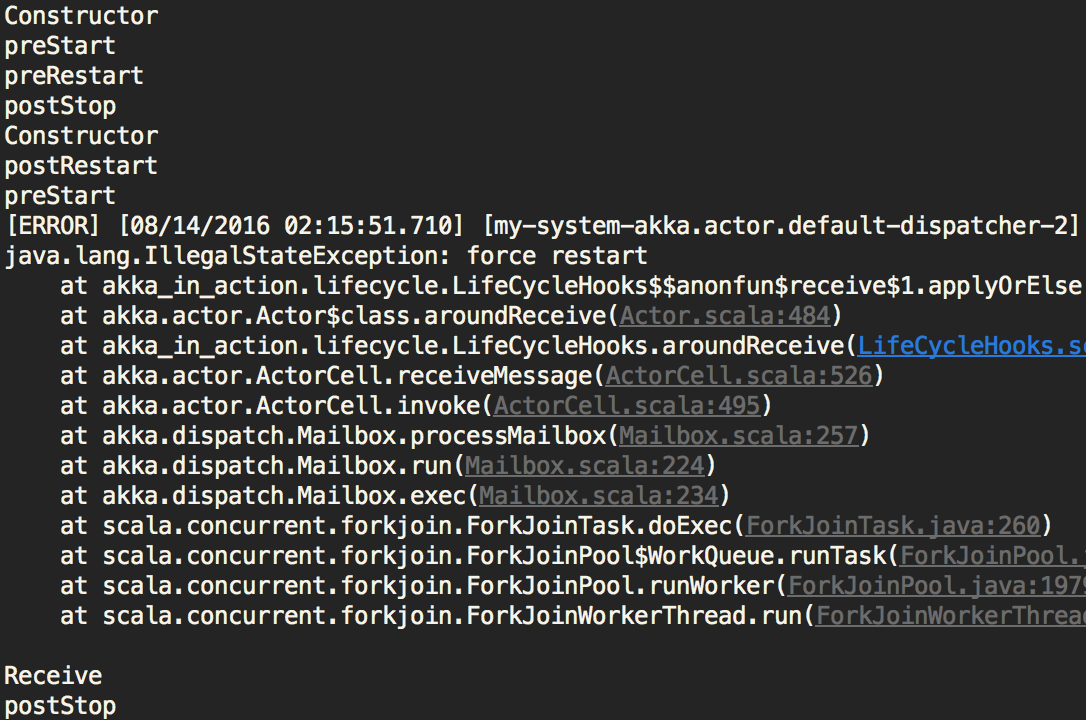
Task: Go to Mailbox.scala:224 source
Action: 585,466
